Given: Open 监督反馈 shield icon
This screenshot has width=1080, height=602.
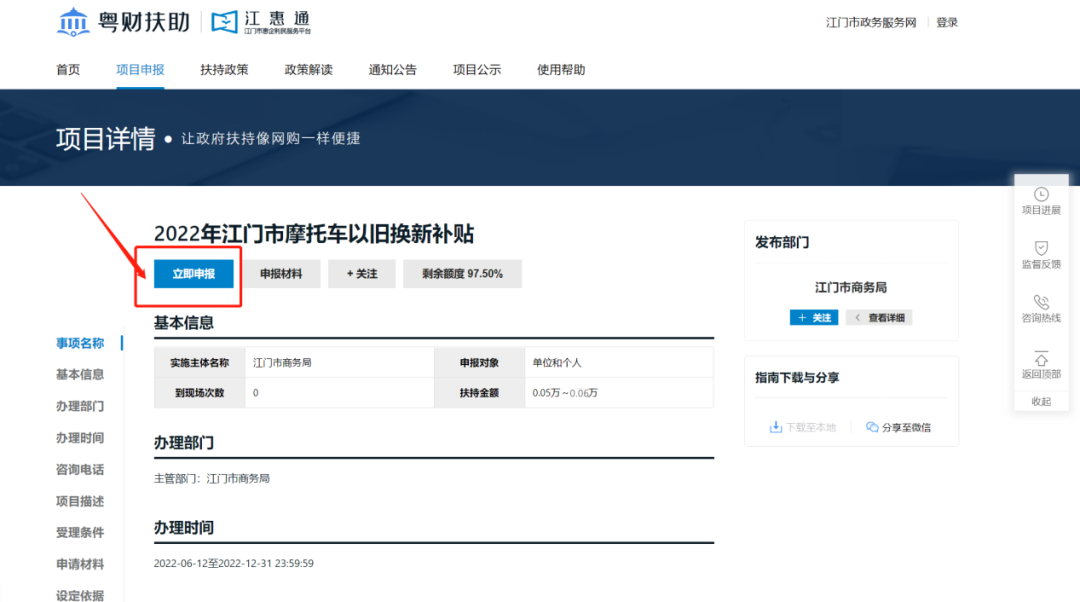Looking at the screenshot, I should click(1041, 248).
